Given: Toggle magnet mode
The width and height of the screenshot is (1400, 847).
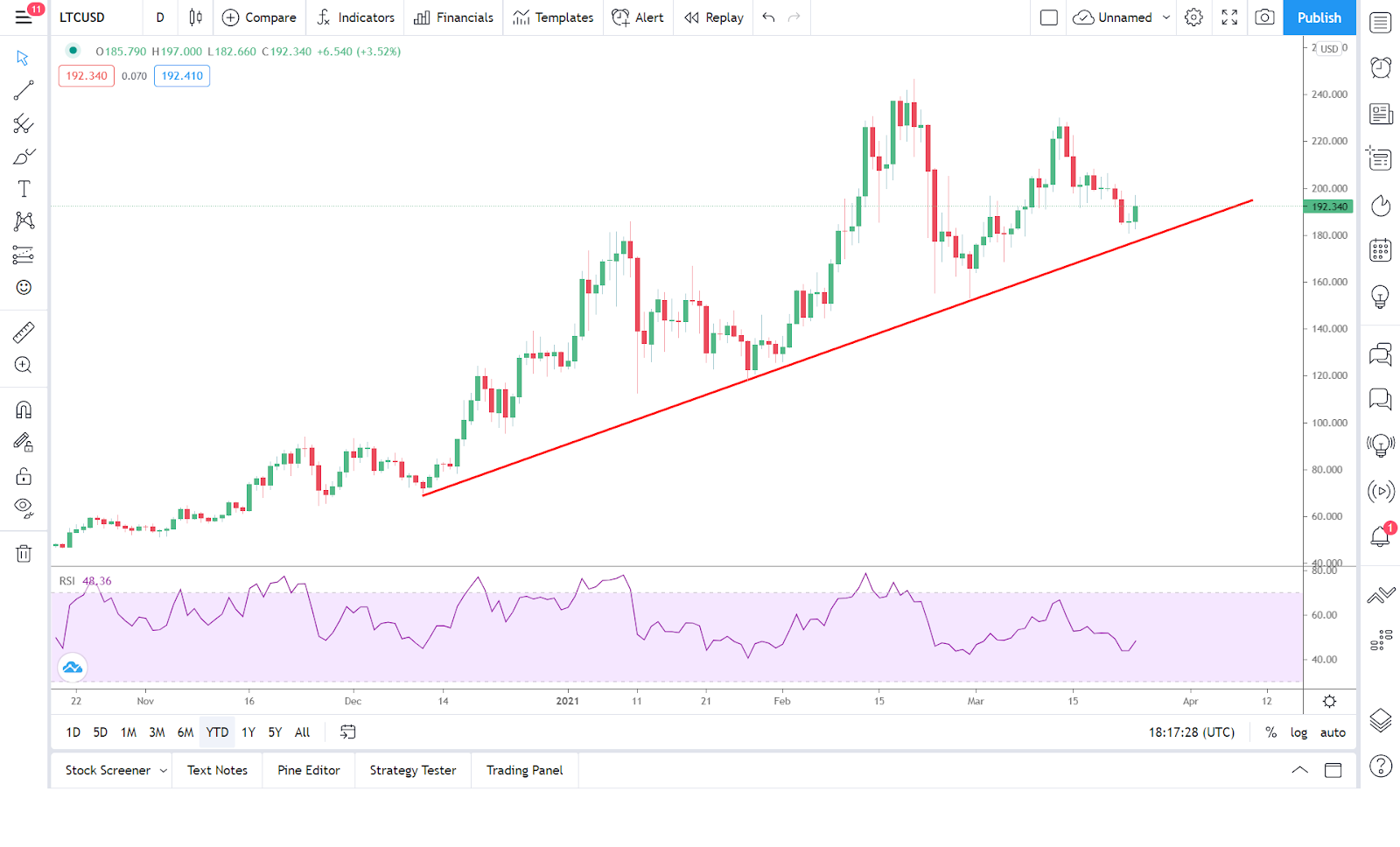Looking at the screenshot, I should [x=24, y=409].
